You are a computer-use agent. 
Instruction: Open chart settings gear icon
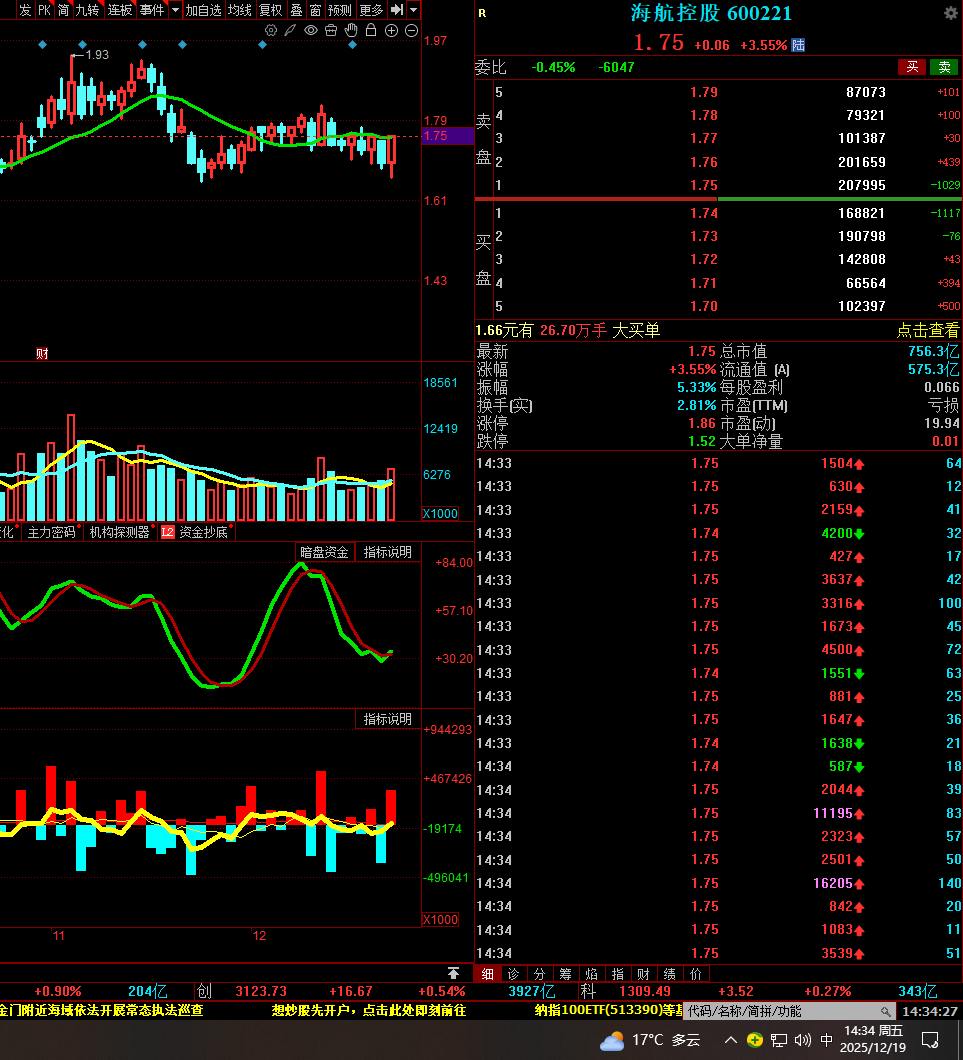pyautogui.click(x=271, y=30)
